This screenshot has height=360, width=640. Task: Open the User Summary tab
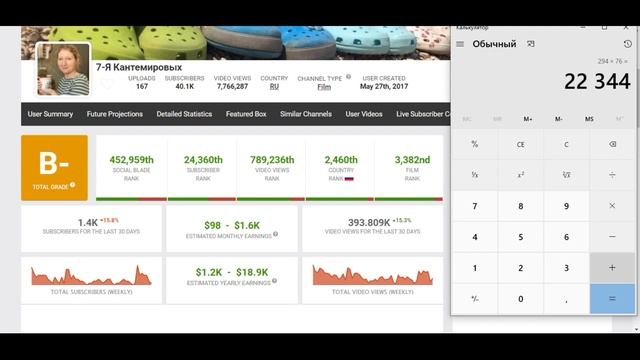tap(50, 114)
